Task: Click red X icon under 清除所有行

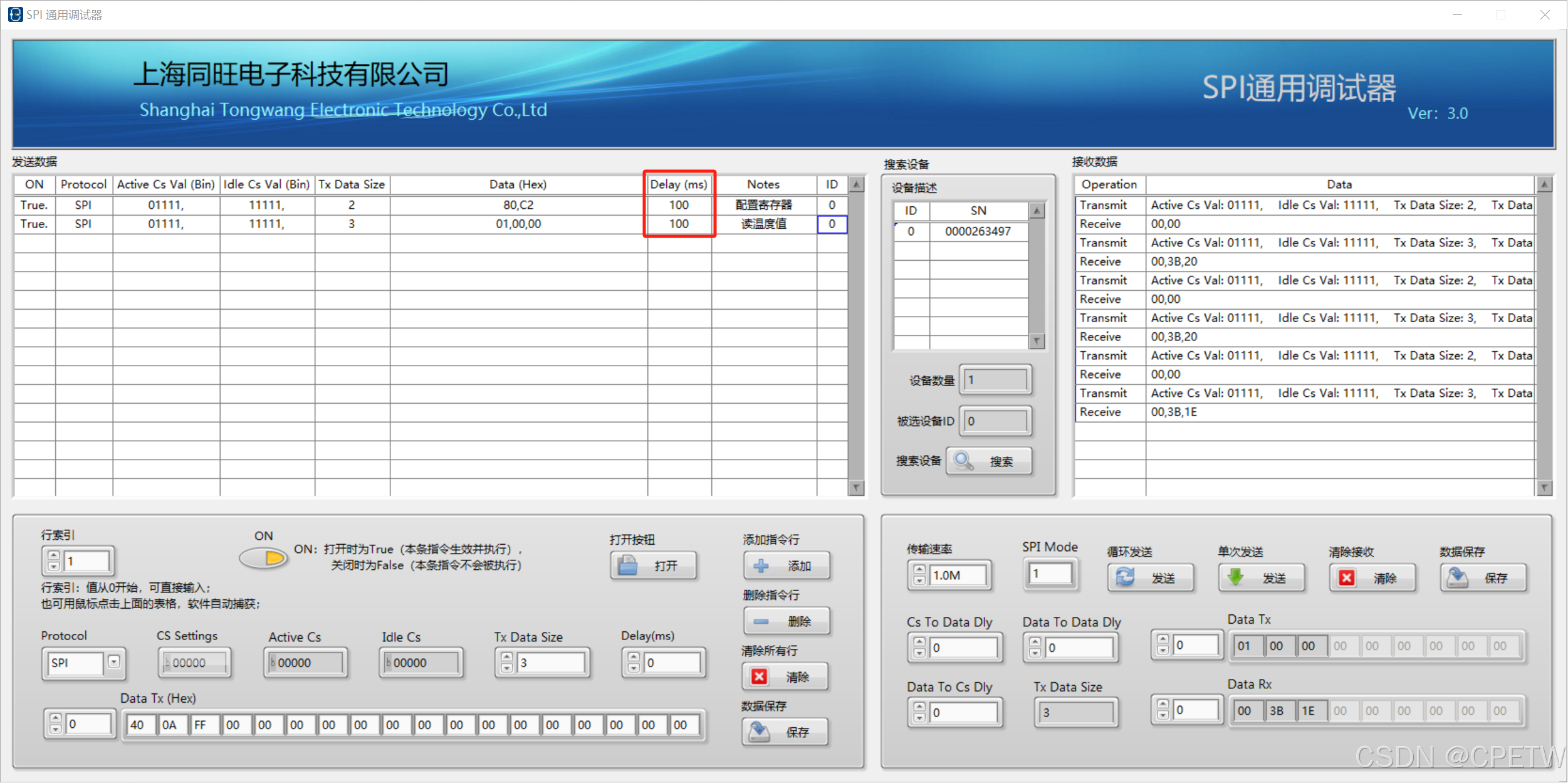Action: click(x=759, y=676)
